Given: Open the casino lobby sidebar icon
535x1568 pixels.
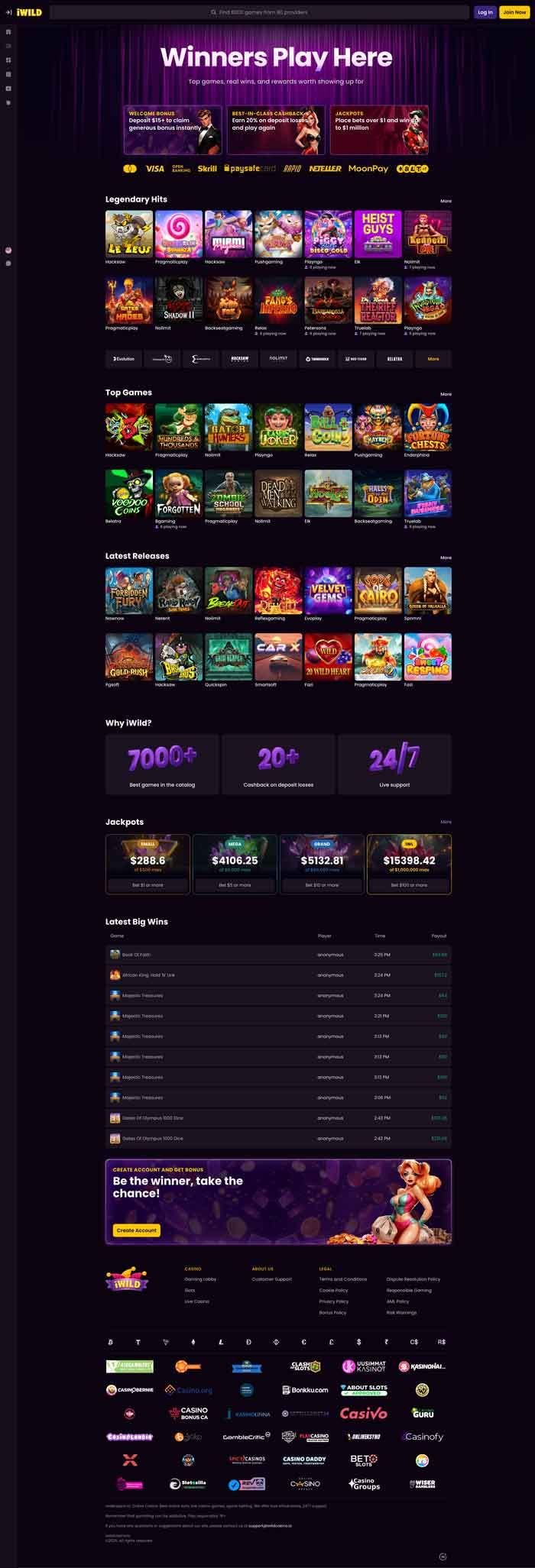Looking at the screenshot, I should pos(8,32).
